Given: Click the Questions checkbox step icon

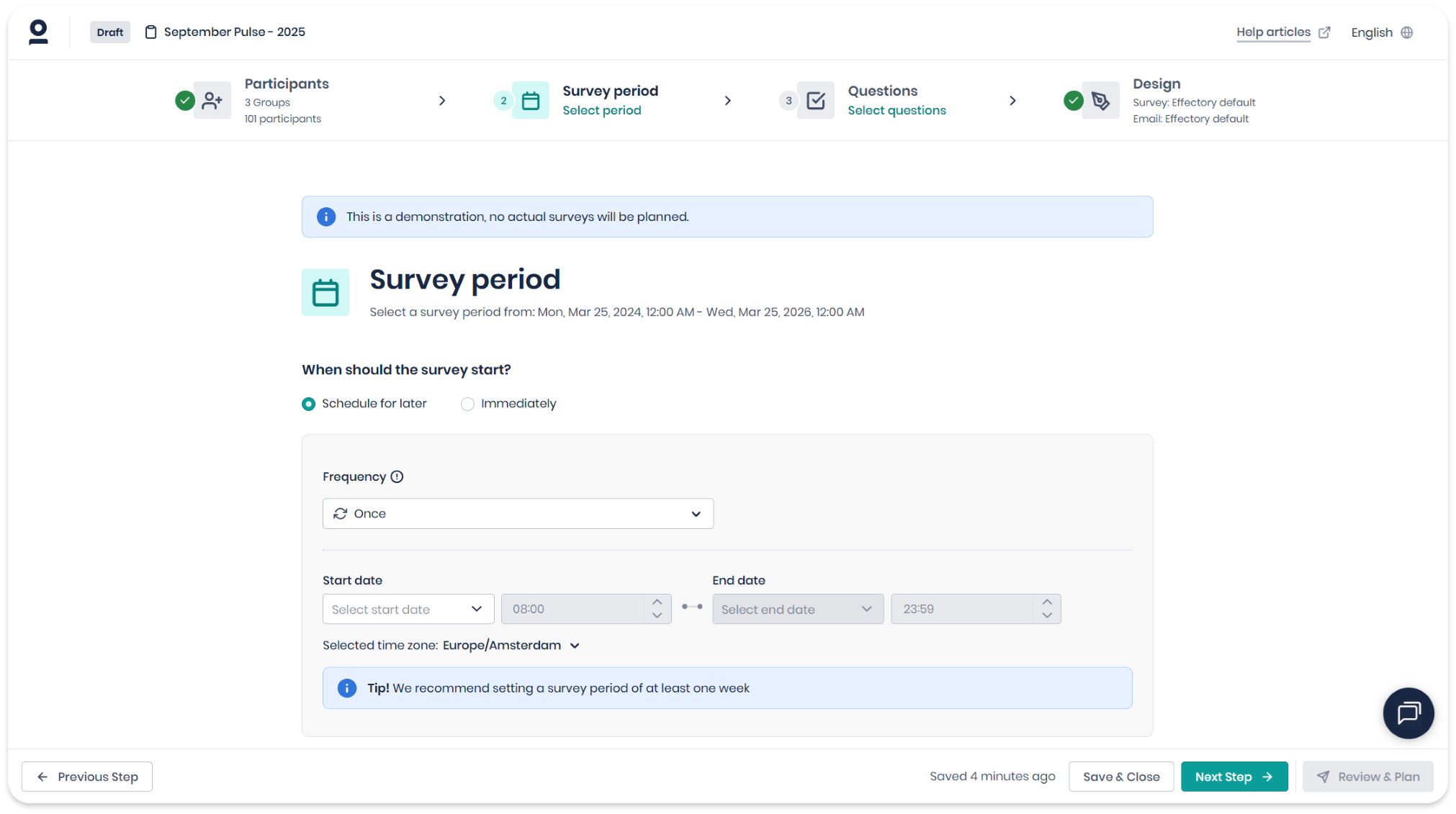Looking at the screenshot, I should click(x=816, y=101).
